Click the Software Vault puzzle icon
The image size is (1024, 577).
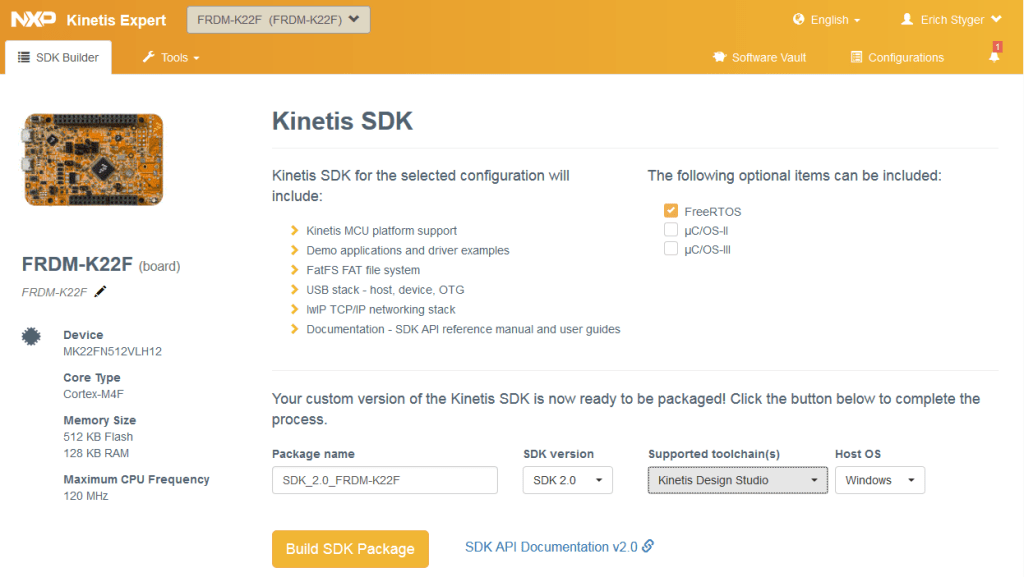pos(719,57)
